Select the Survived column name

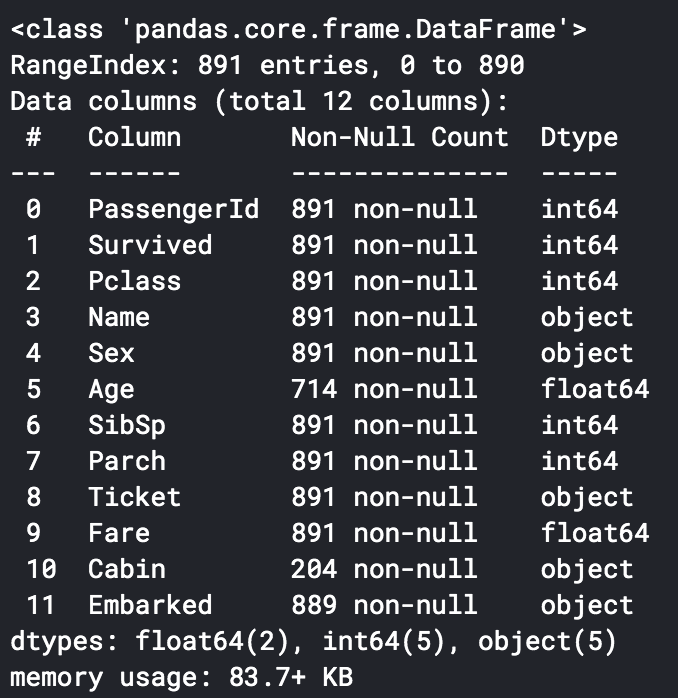(150, 246)
